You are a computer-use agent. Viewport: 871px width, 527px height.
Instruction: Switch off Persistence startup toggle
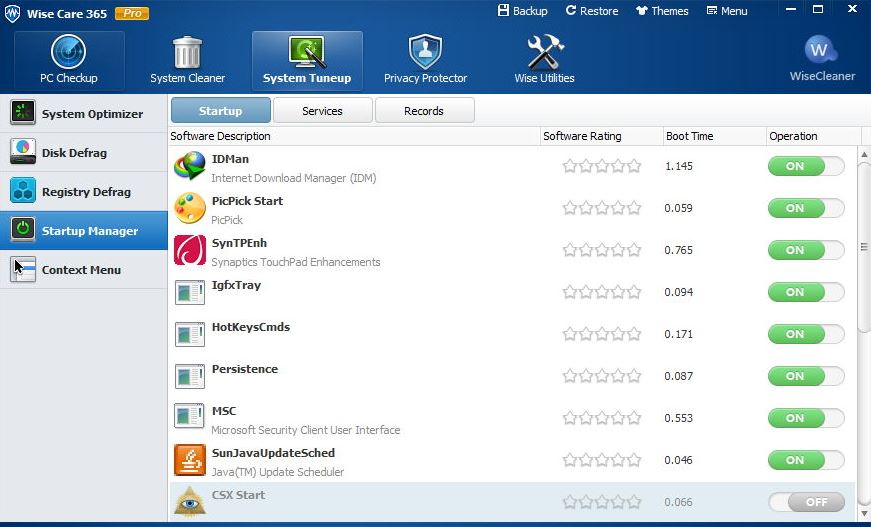[806, 376]
